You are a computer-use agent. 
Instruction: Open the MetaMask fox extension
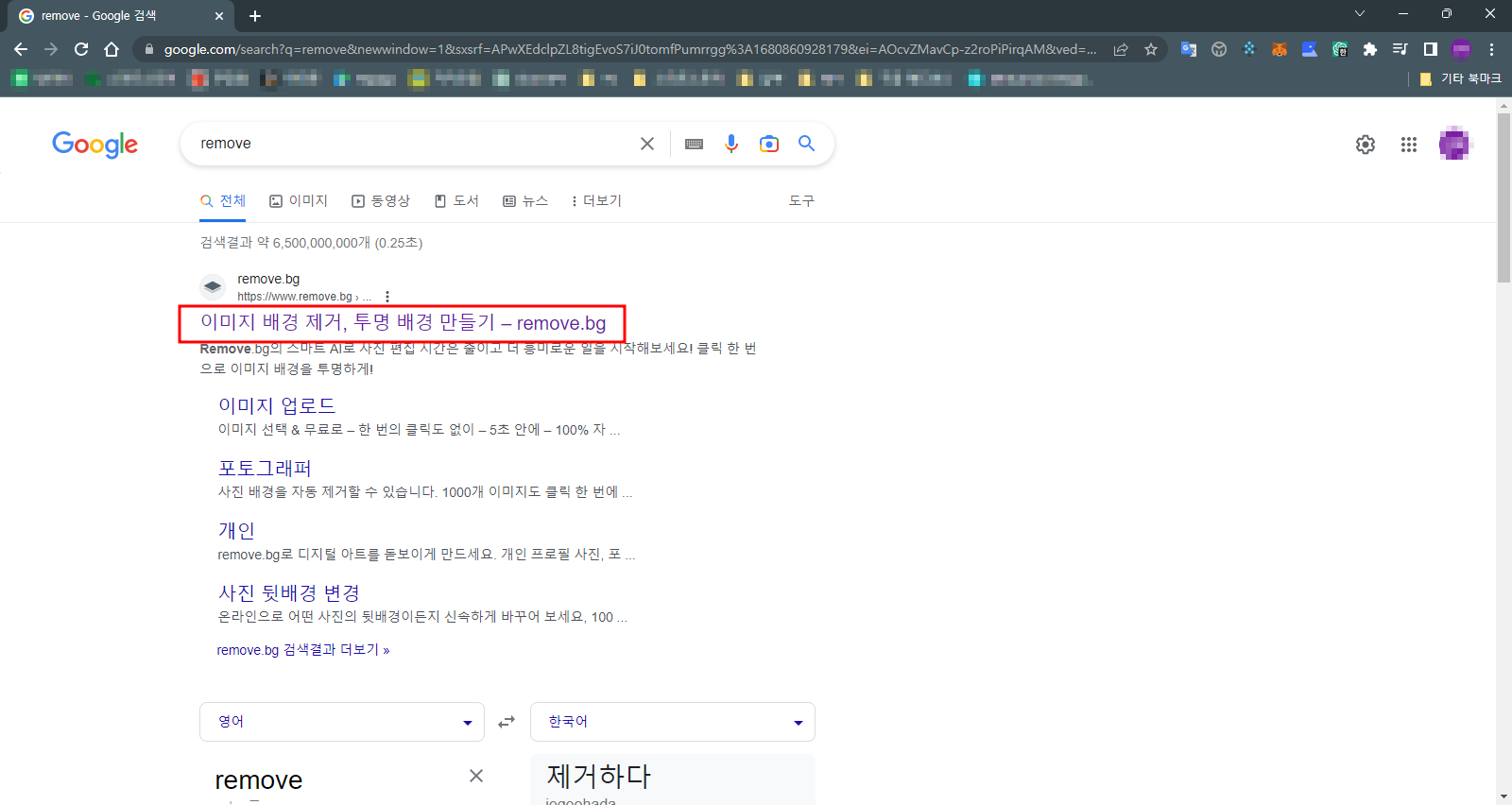1280,49
